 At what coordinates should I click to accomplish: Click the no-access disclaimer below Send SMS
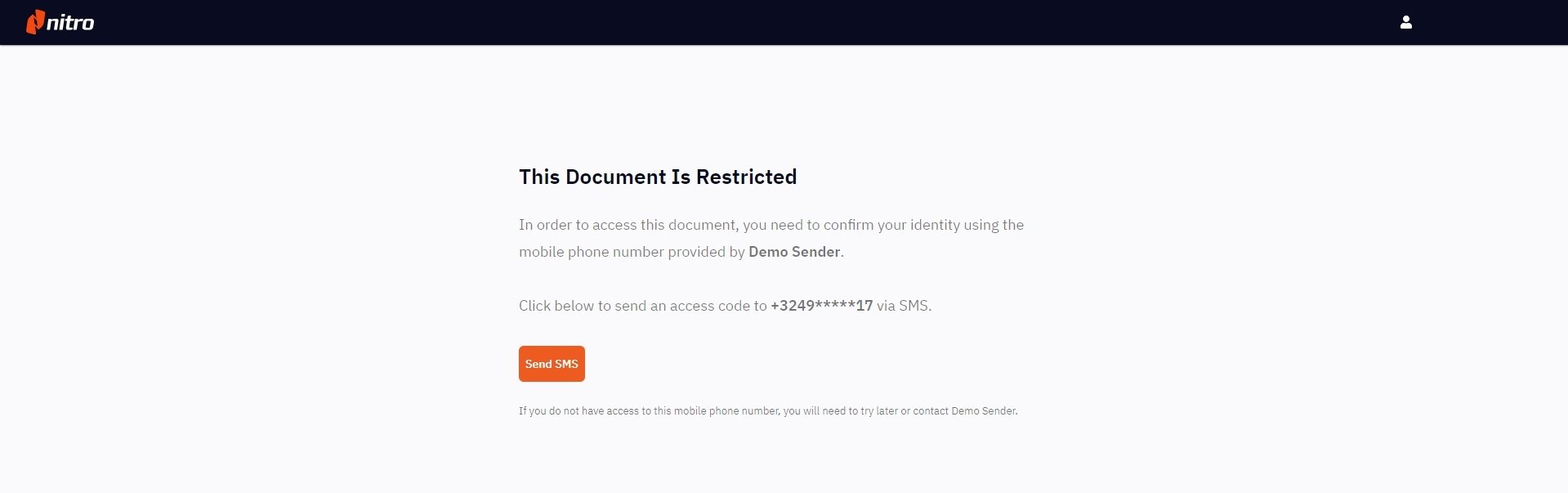pyautogui.click(x=768, y=411)
